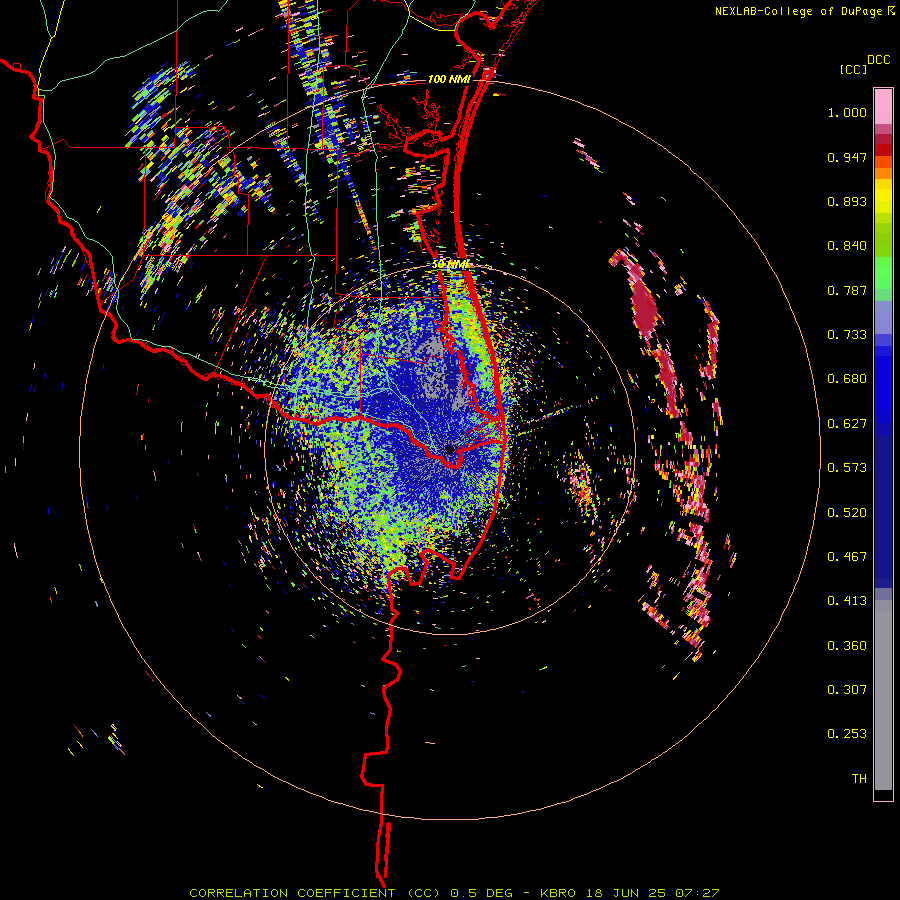Screen dimensions: 900x900
Task: Click the 0.413 legend value
Action: click(x=847, y=601)
